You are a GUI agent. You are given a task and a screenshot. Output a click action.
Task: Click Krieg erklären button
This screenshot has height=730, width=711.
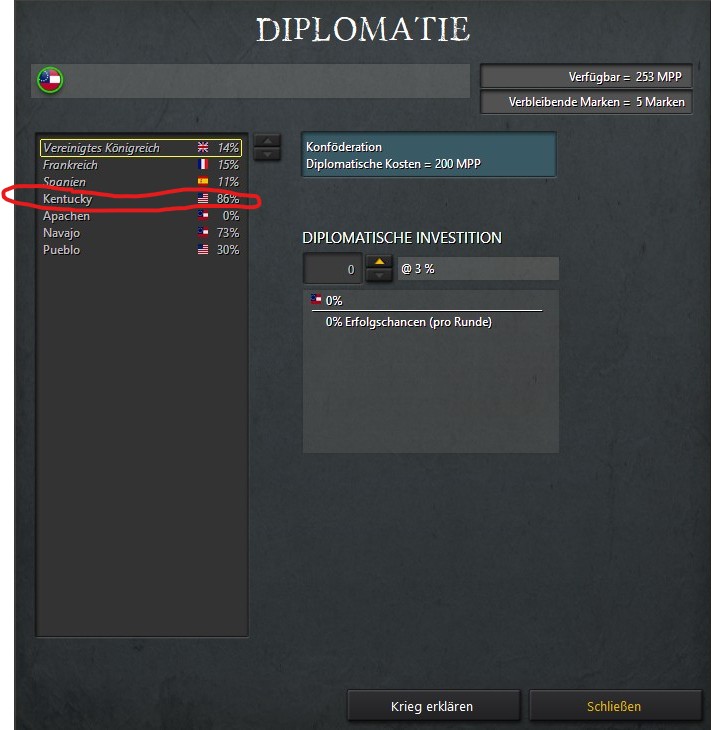coord(433,706)
